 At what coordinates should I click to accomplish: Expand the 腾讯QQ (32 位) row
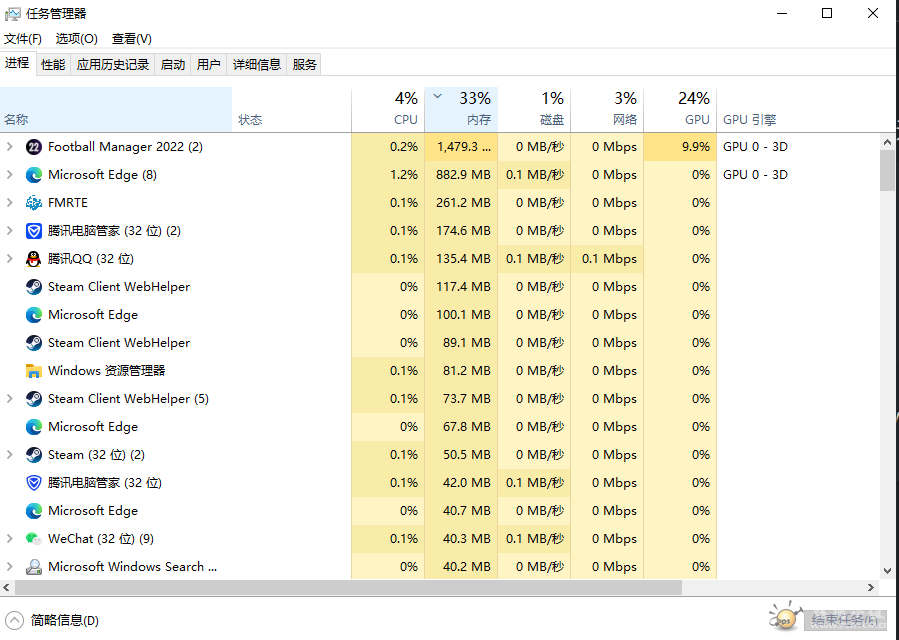(x=10, y=259)
